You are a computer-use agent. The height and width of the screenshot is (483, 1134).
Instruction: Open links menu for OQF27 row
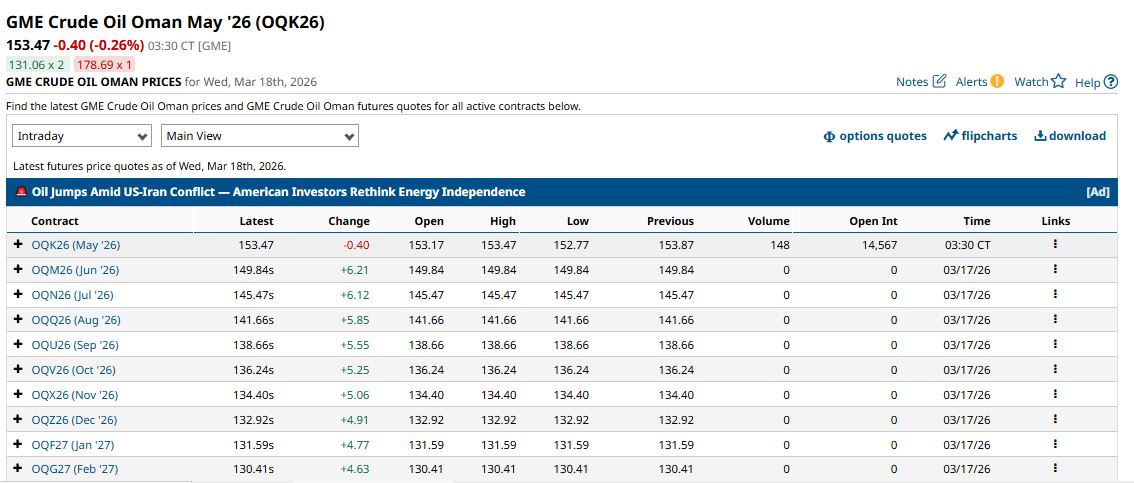[1055, 444]
